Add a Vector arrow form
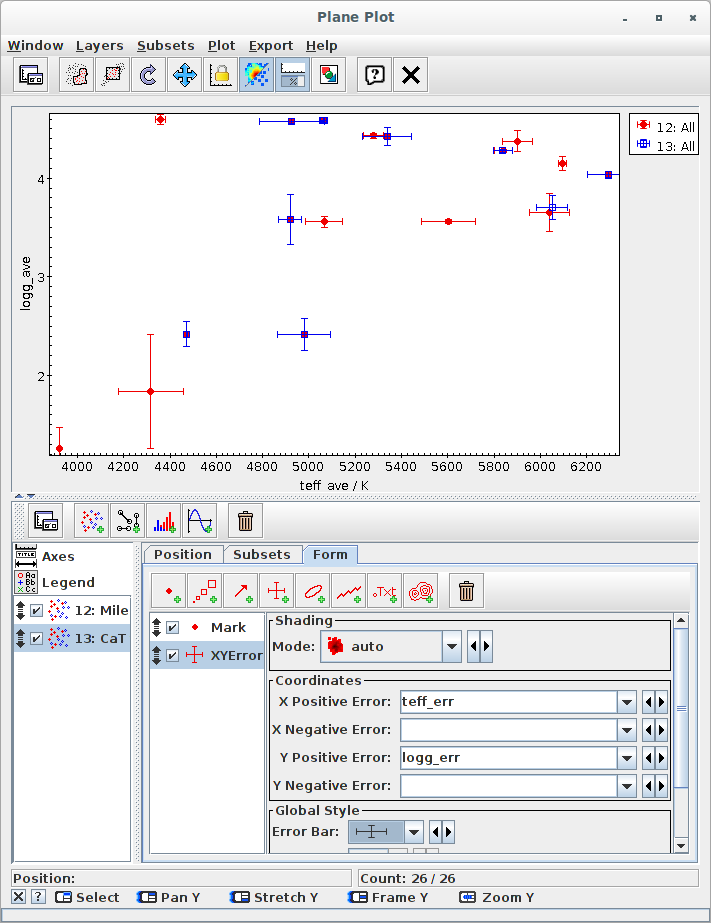This screenshot has width=711, height=923. (x=241, y=591)
